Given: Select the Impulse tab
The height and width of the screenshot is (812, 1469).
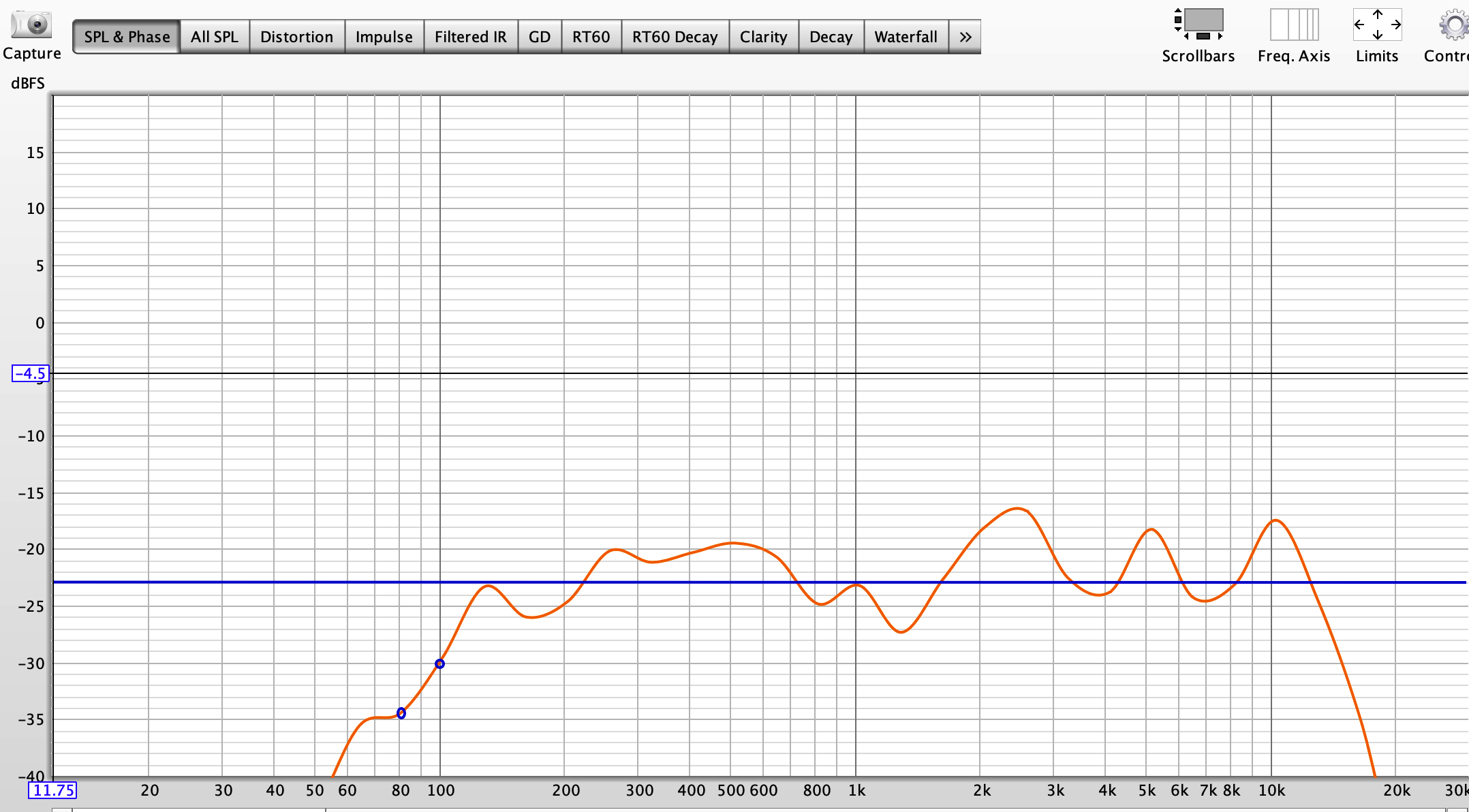Looking at the screenshot, I should coord(384,37).
